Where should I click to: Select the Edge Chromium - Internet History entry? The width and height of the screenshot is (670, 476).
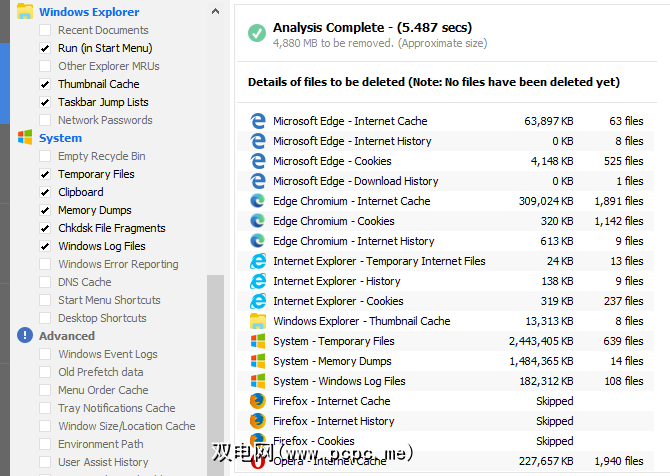tap(353, 241)
